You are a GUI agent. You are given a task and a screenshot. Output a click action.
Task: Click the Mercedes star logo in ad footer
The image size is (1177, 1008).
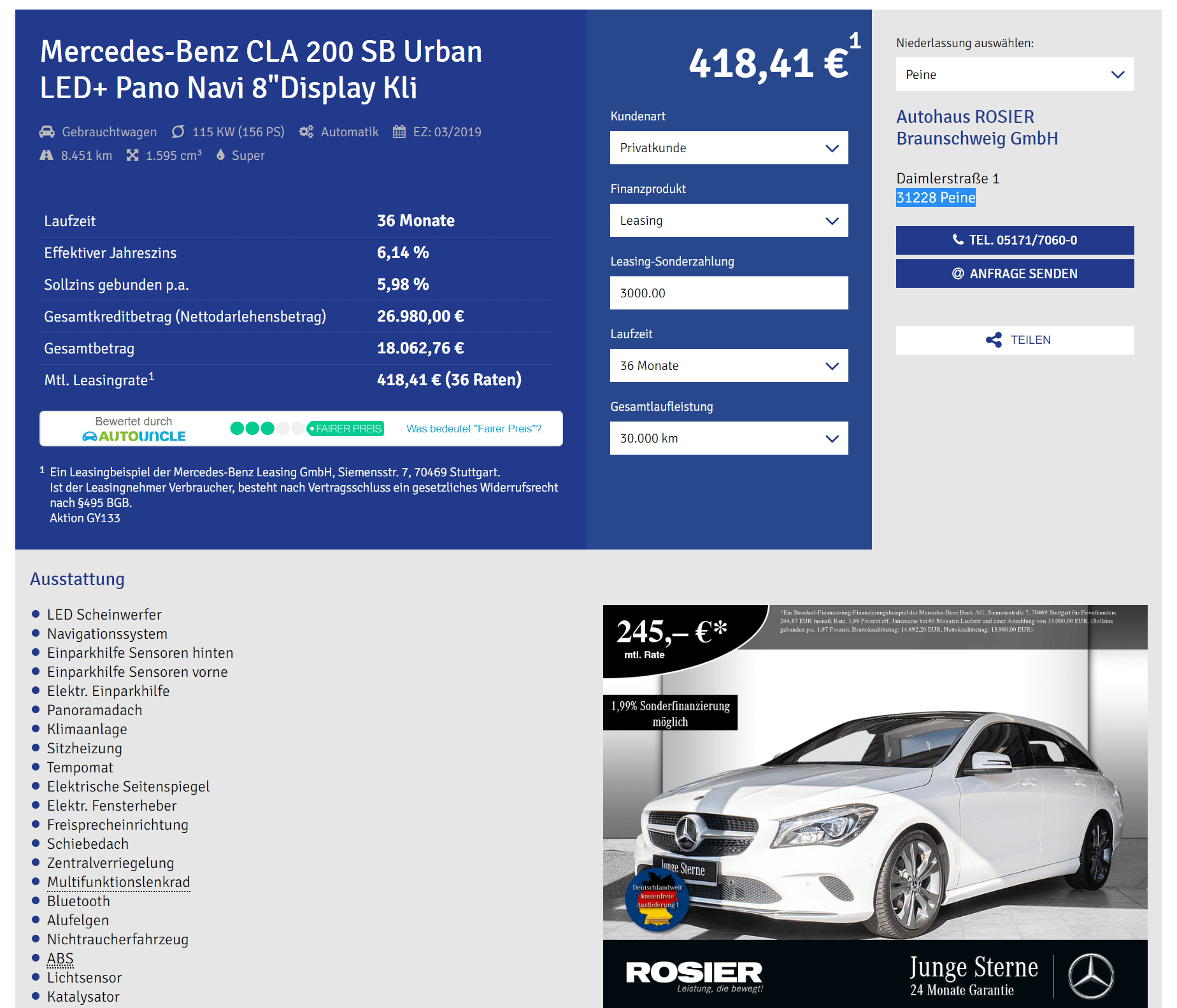pos(1090,976)
